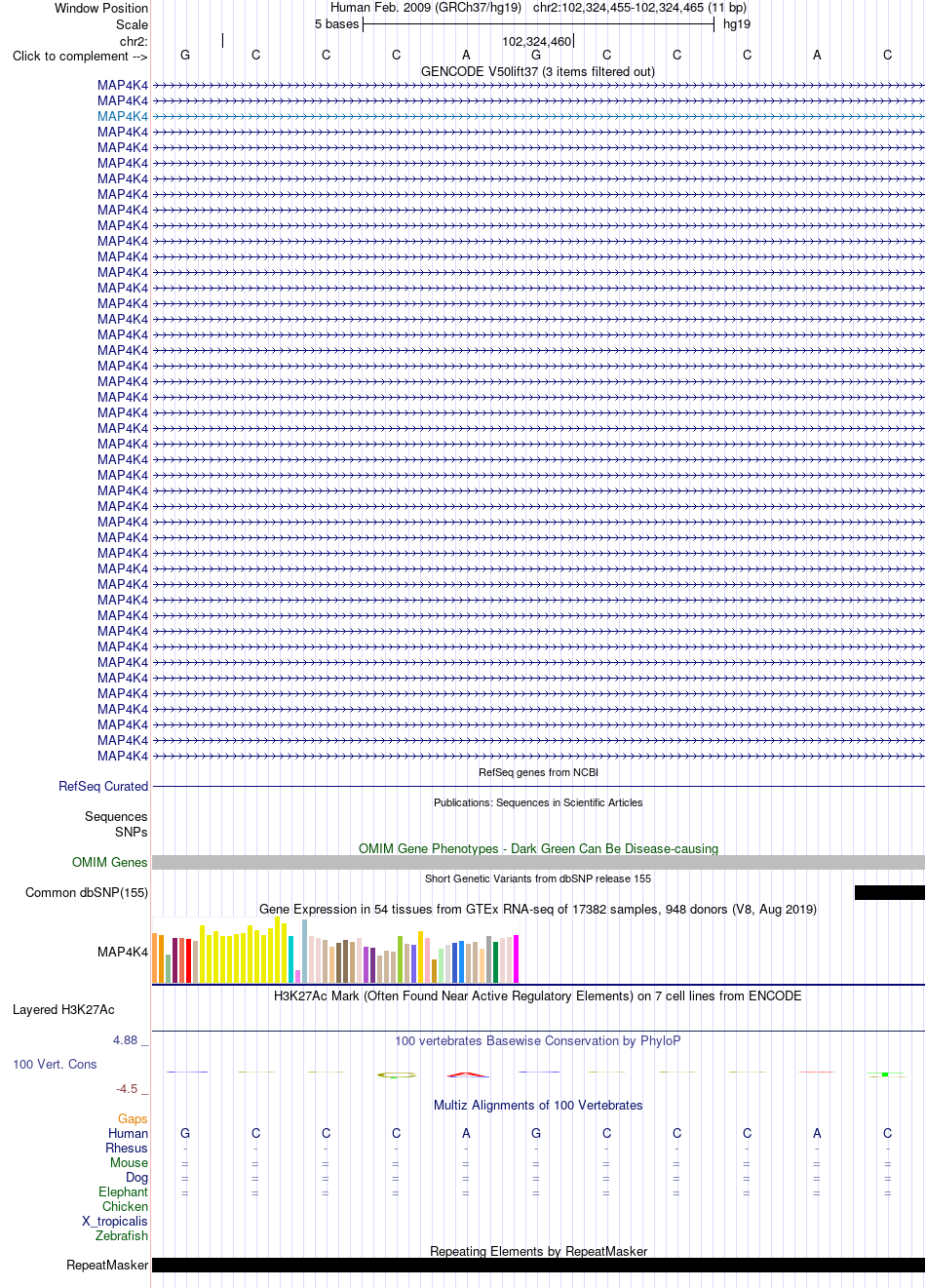Click the '5 bases' scale label

coord(336,23)
